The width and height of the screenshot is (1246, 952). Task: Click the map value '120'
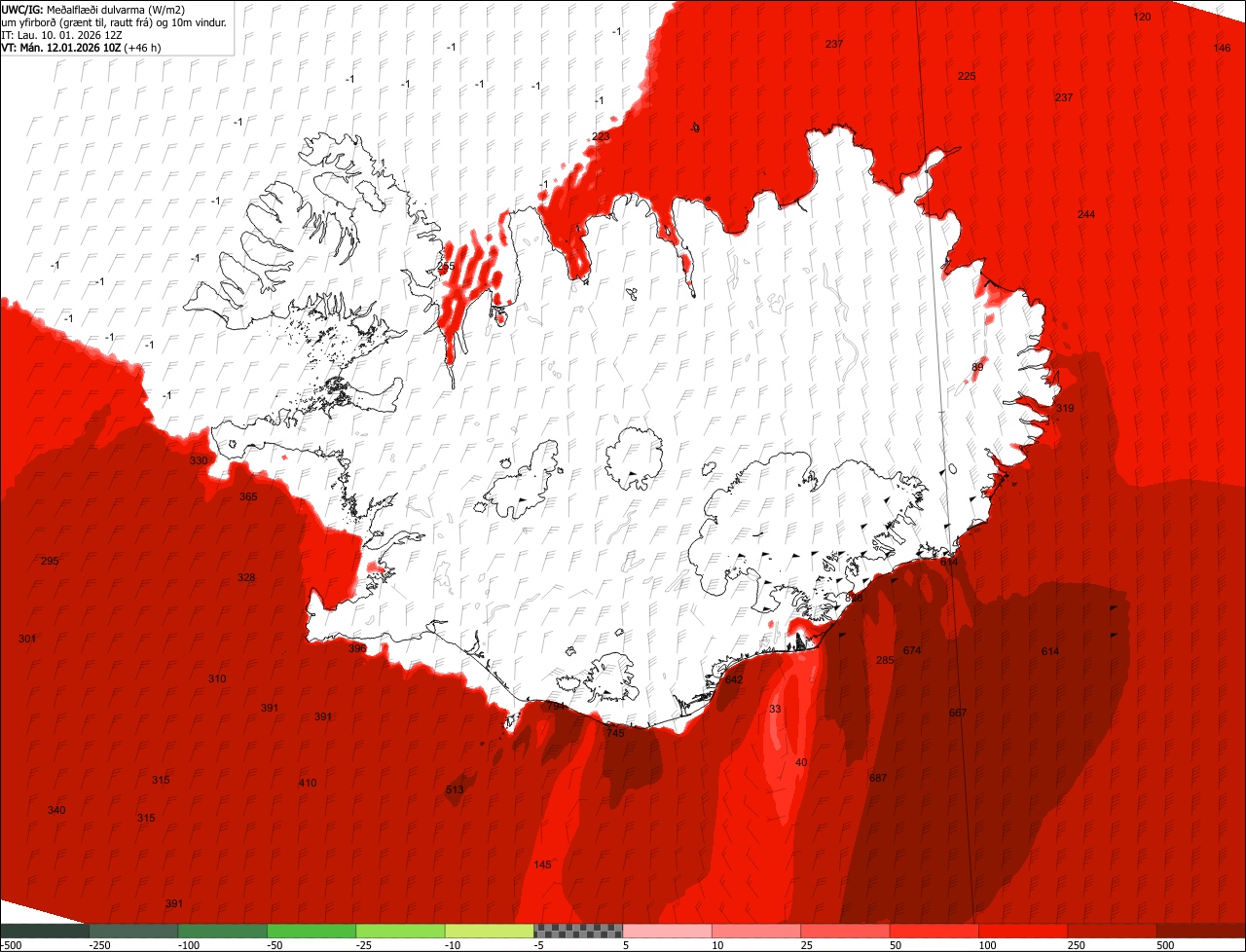point(1143,18)
